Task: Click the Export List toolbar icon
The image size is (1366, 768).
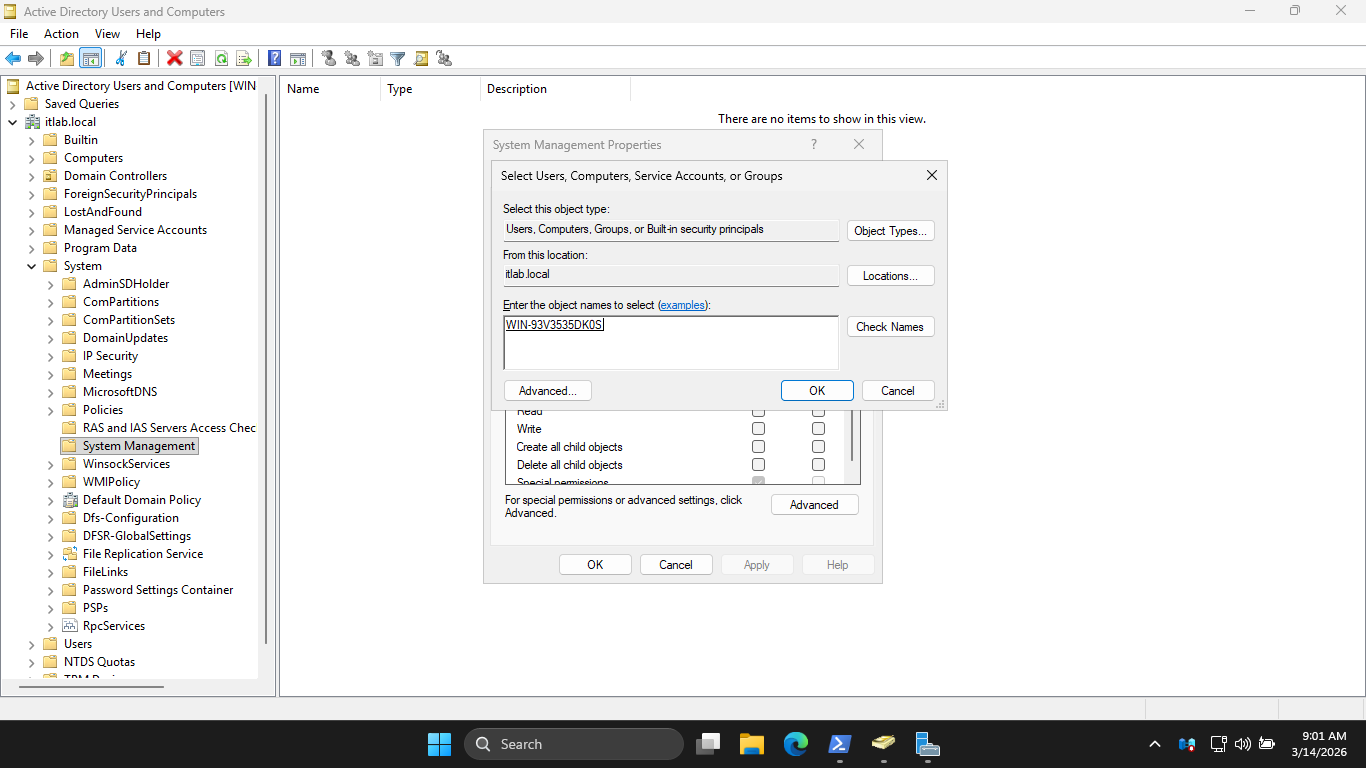Action: click(x=243, y=58)
